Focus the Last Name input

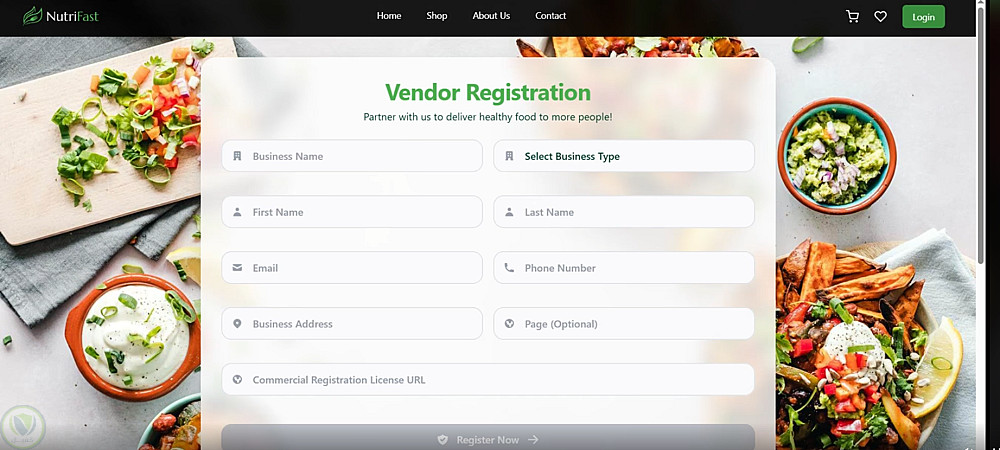tap(624, 212)
